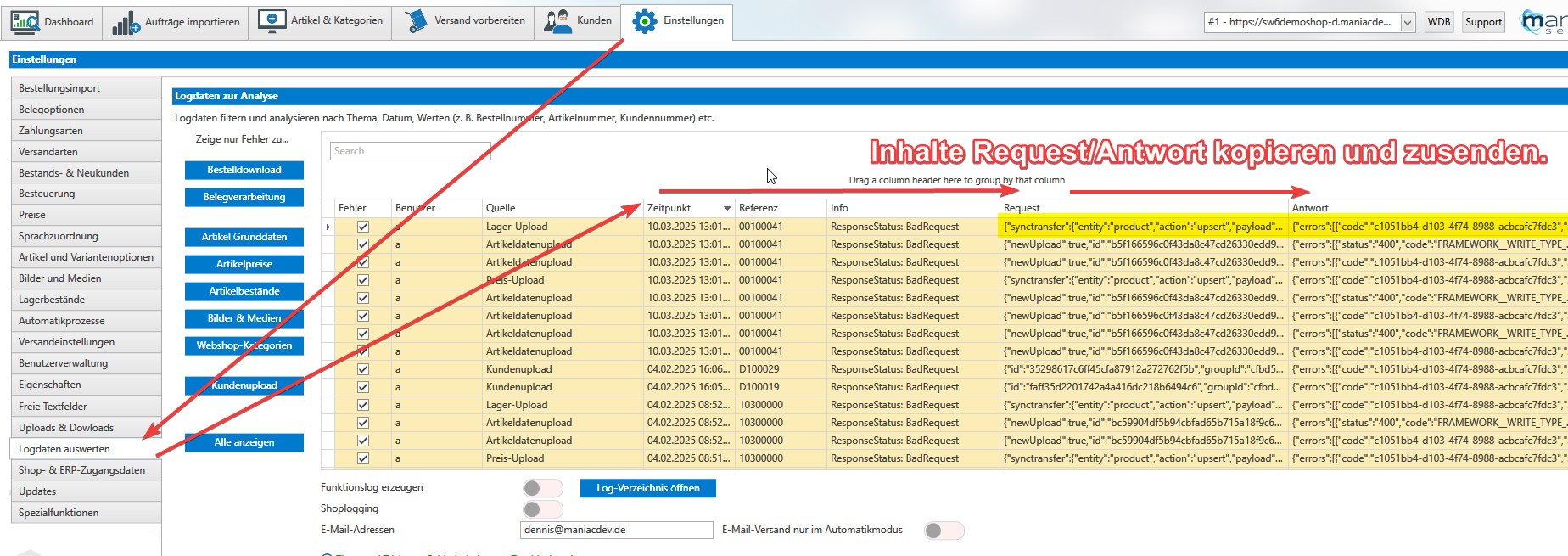Image resolution: width=1568 pixels, height=556 pixels.
Task: Open Besteuerung settings
Action: click(x=87, y=194)
